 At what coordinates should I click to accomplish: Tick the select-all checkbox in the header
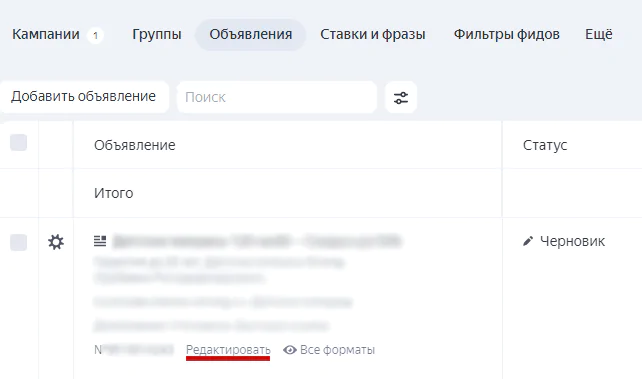pos(18,142)
